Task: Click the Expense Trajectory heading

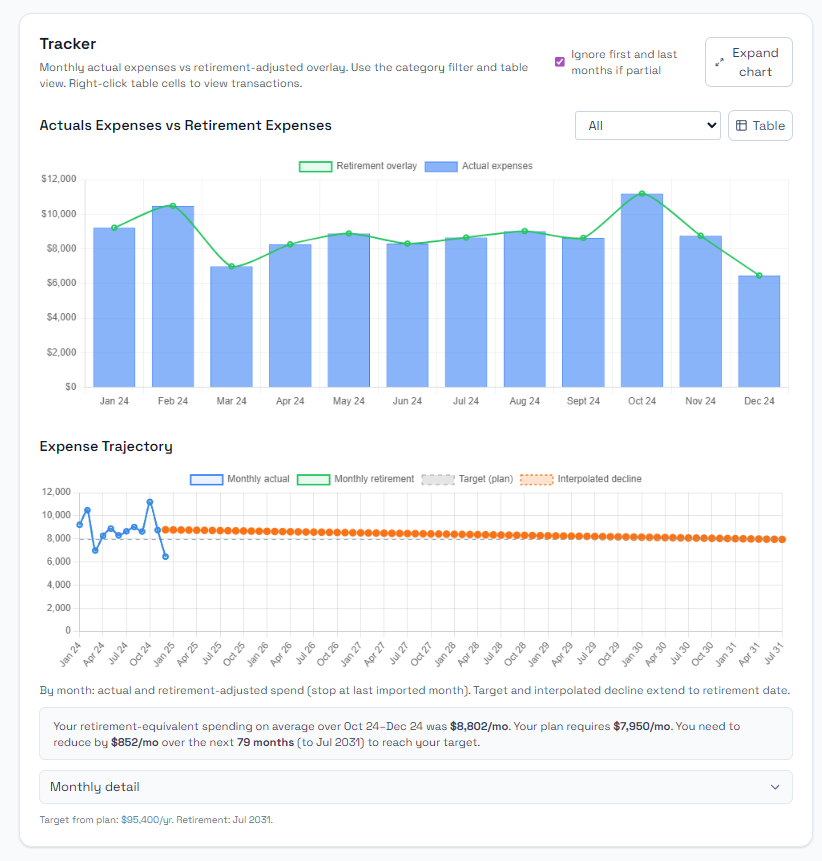Action: pyautogui.click(x=106, y=446)
